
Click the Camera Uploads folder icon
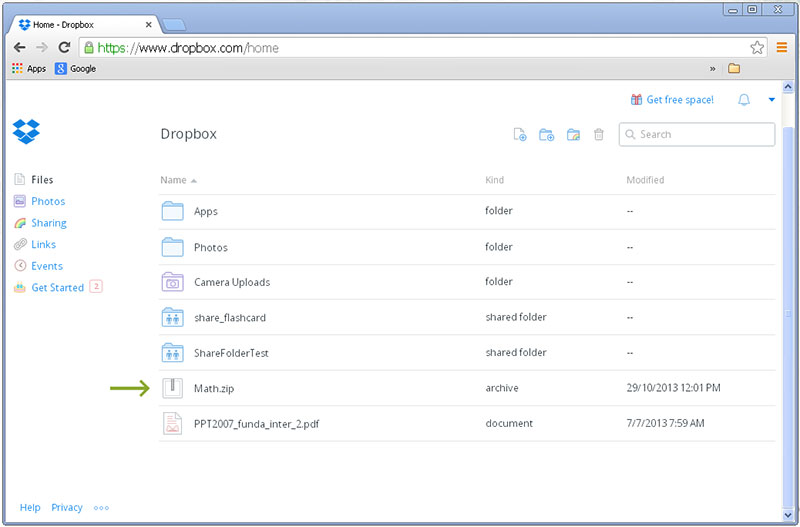point(172,282)
